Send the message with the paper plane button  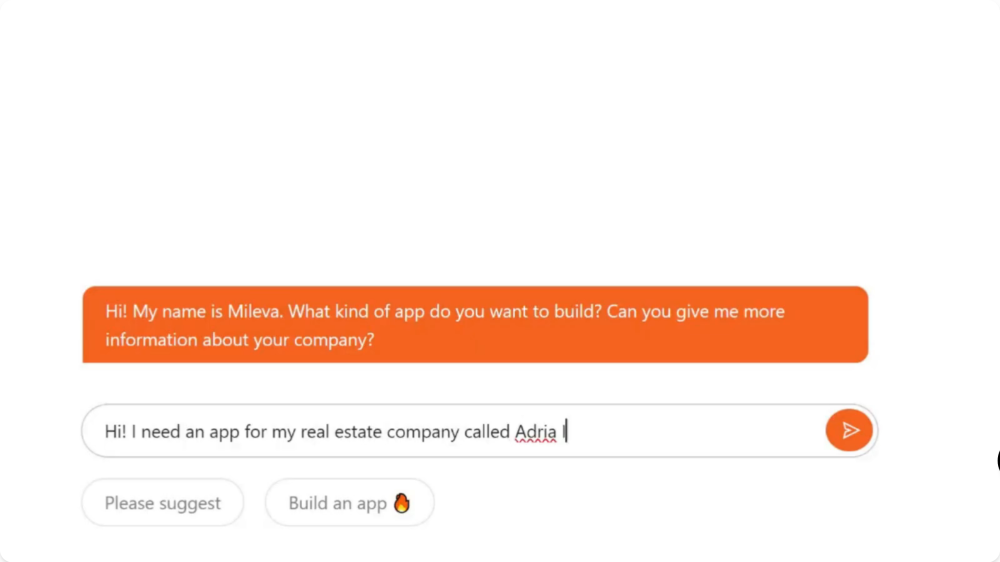click(849, 431)
